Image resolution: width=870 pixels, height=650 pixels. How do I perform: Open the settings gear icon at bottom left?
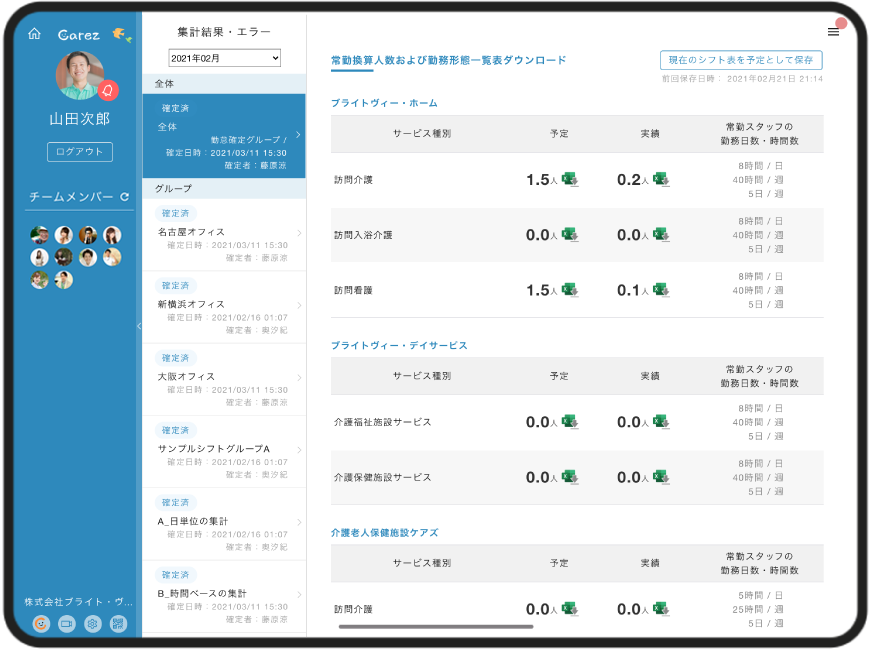click(x=93, y=622)
